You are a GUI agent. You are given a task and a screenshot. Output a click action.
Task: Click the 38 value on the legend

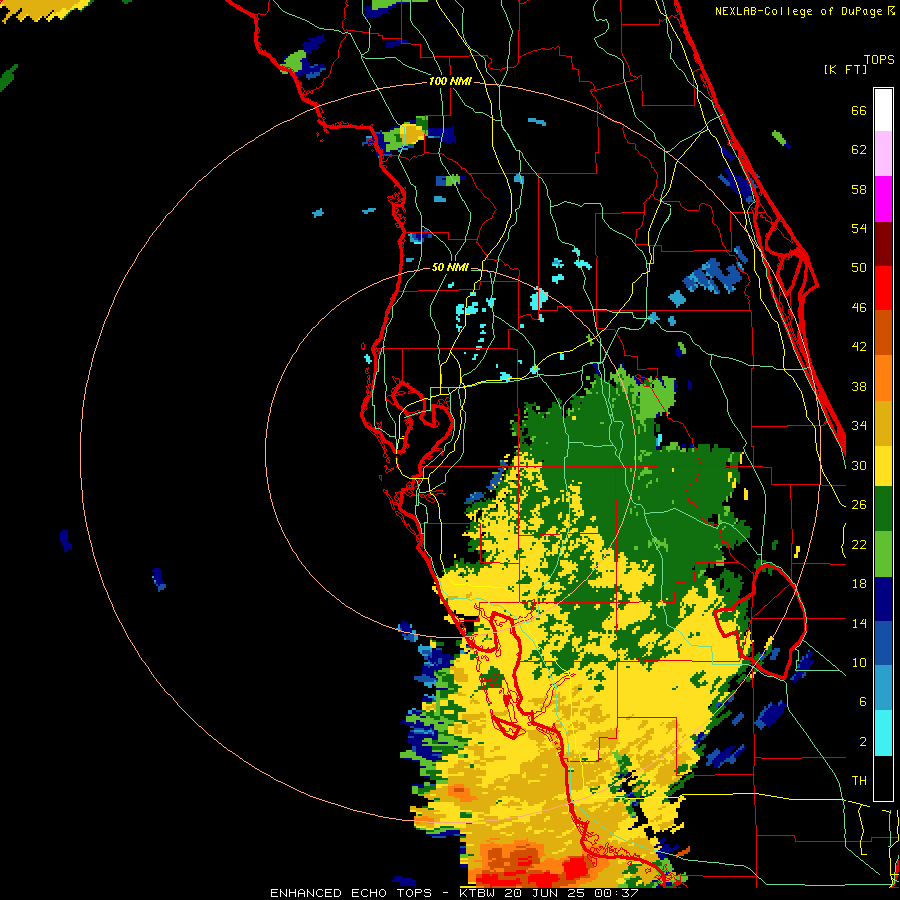pos(859,387)
